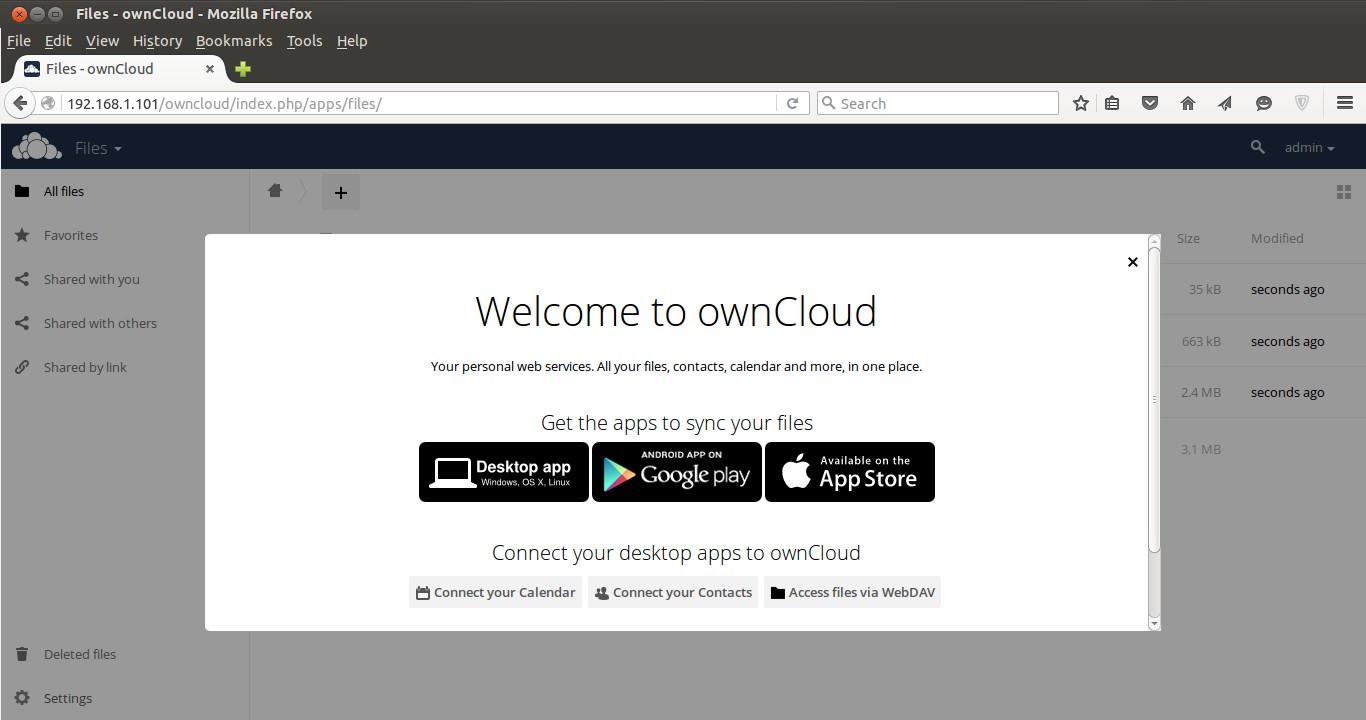
Task: Click the site identity globe icon
Action: click(x=48, y=103)
